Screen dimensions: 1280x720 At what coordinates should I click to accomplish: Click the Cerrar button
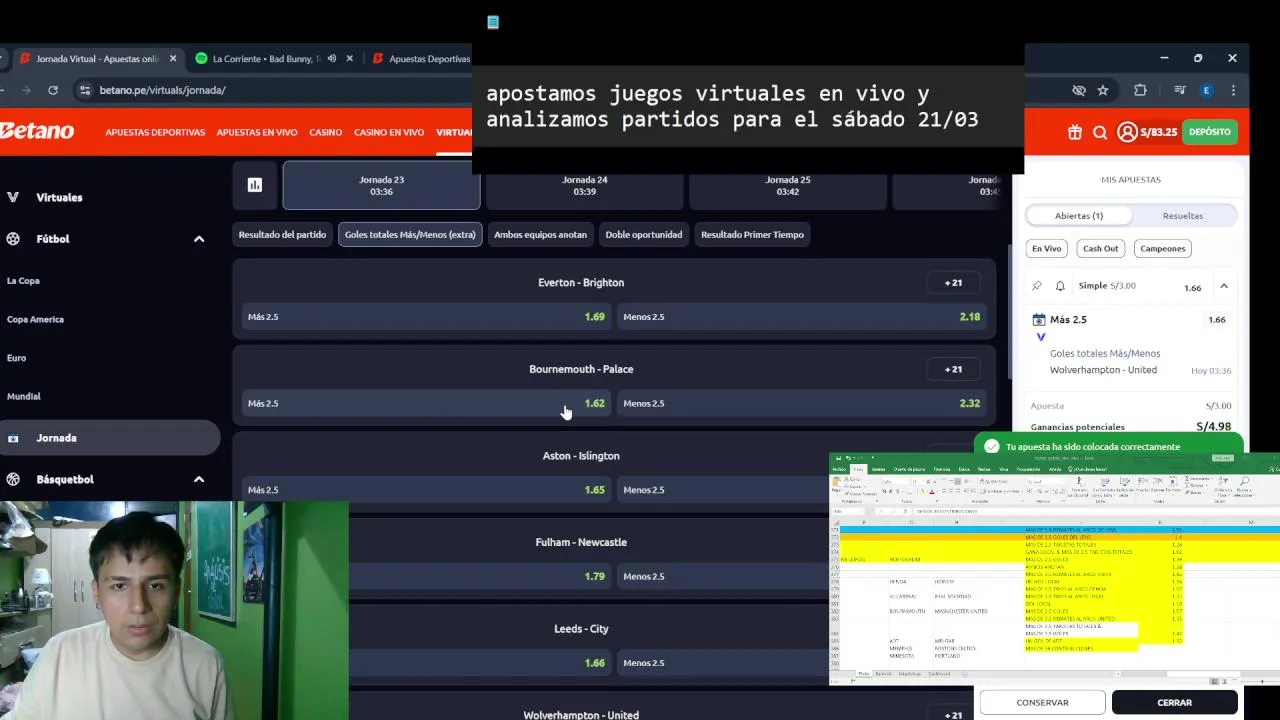[x=1174, y=703]
